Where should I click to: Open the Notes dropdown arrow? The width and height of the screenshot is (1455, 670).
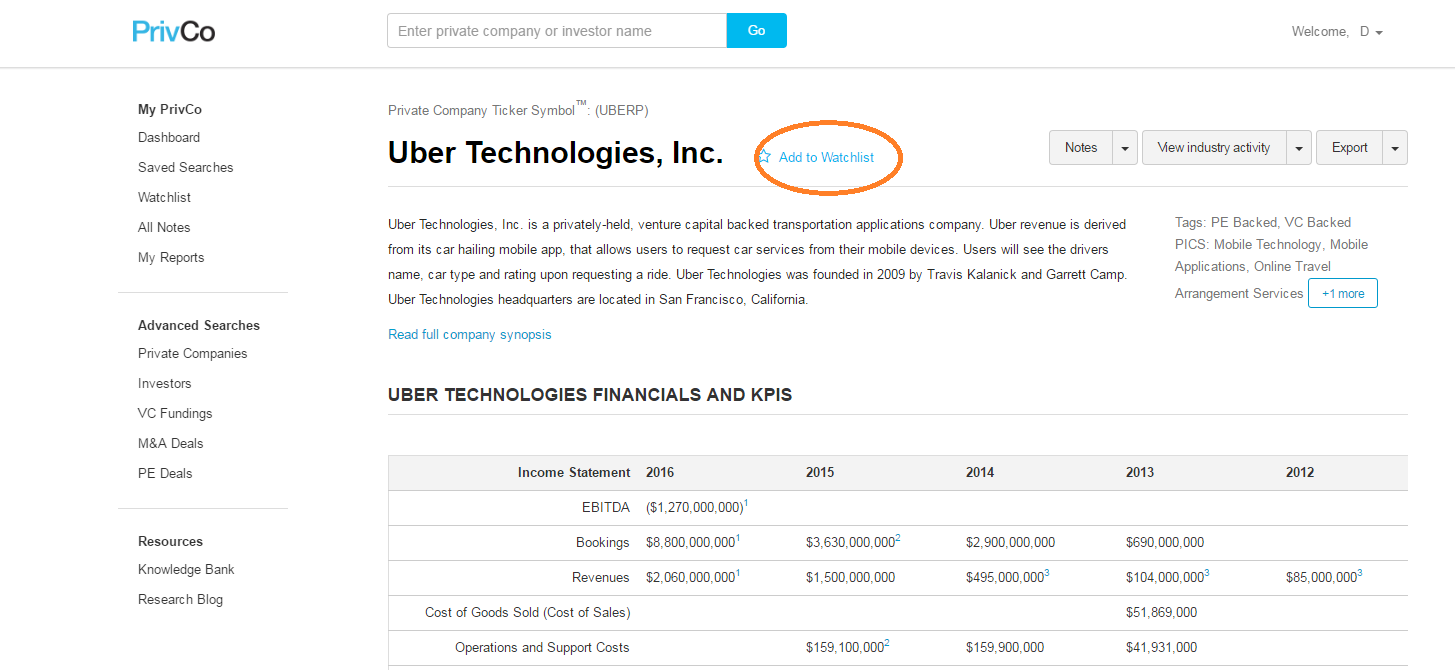[1125, 148]
